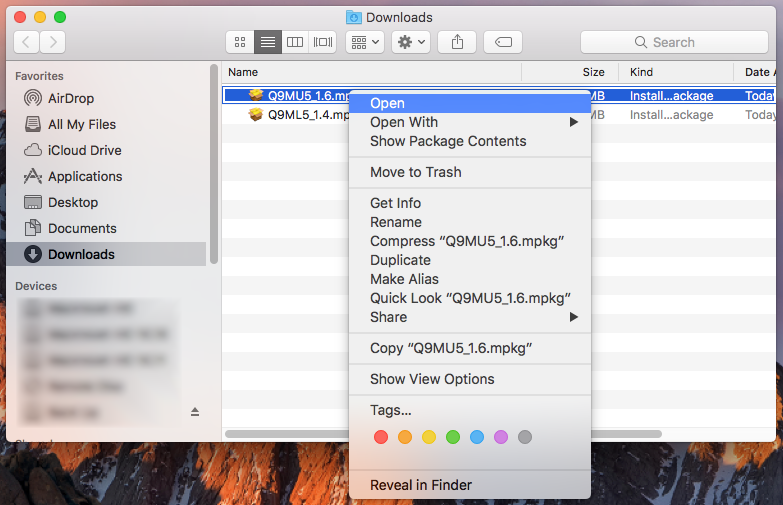The height and width of the screenshot is (505, 783).
Task: Switch to list view in toolbar
Action: pos(268,42)
